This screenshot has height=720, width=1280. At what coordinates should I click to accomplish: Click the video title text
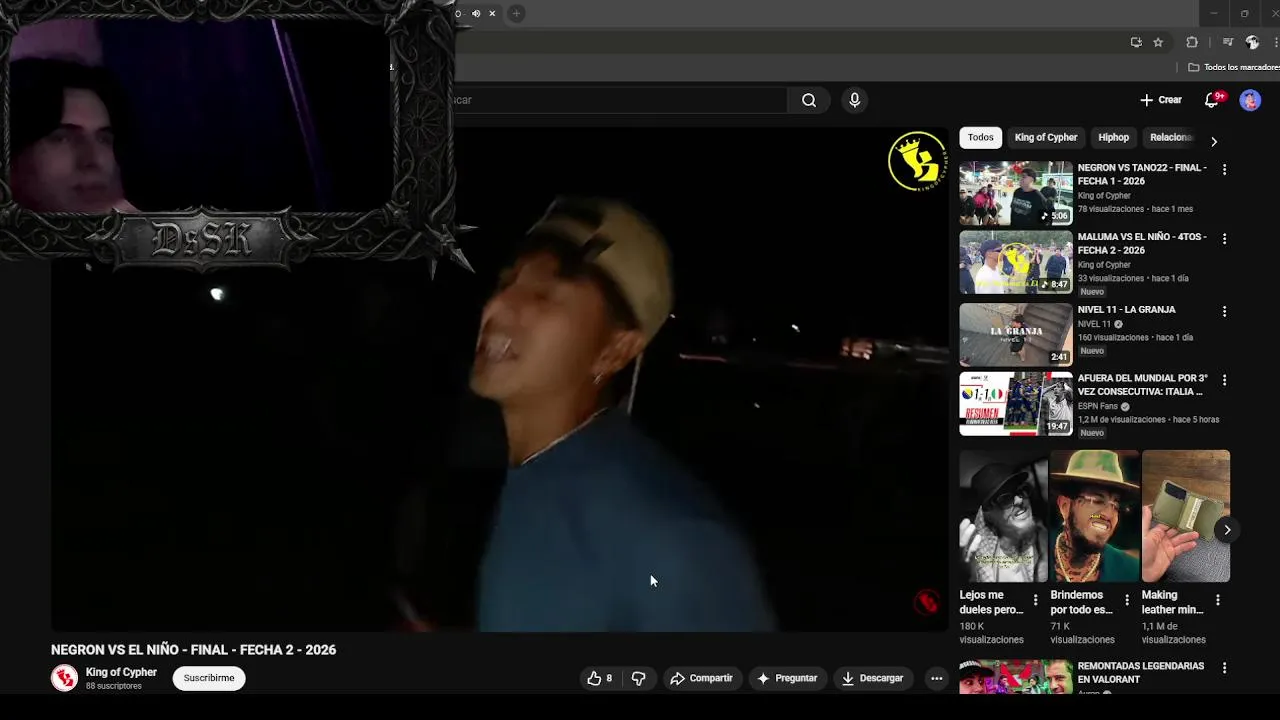click(x=193, y=650)
